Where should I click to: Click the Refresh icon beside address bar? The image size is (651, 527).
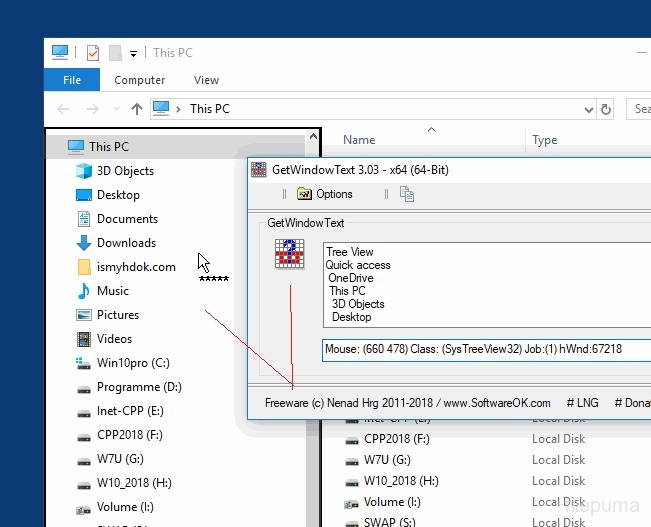[x=605, y=109]
